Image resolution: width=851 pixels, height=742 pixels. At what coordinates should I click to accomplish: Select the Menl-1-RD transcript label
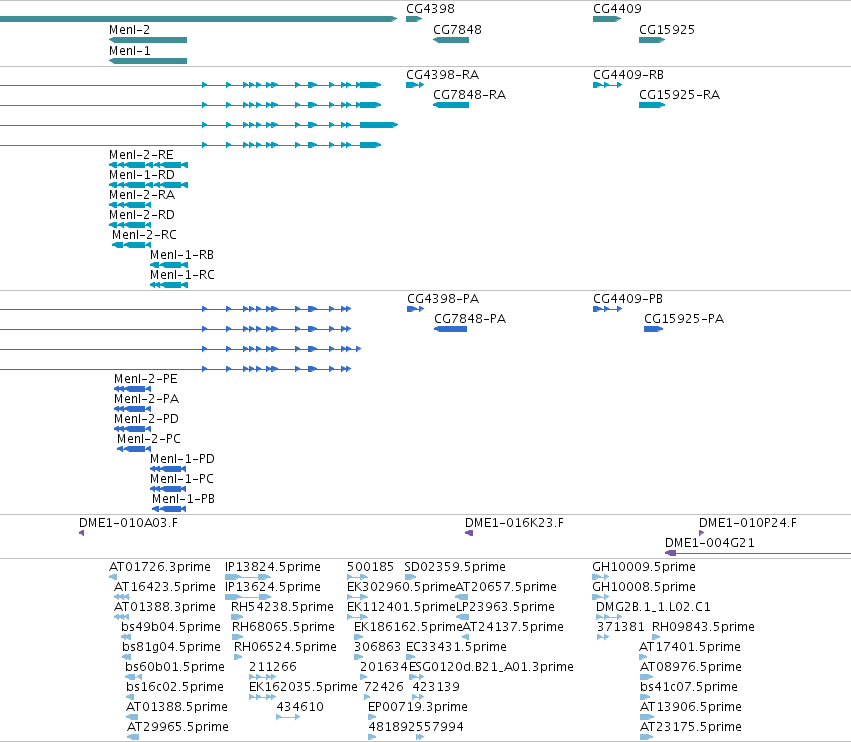142,175
